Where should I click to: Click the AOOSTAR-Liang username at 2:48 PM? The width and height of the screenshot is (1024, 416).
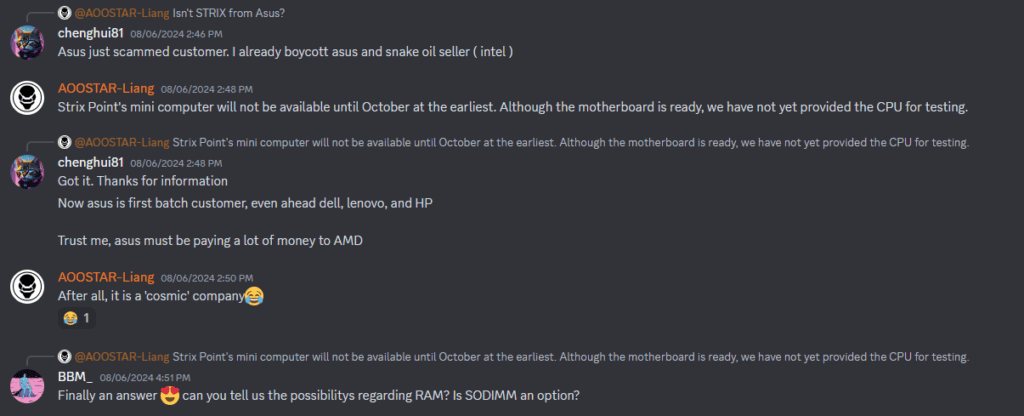click(106, 88)
